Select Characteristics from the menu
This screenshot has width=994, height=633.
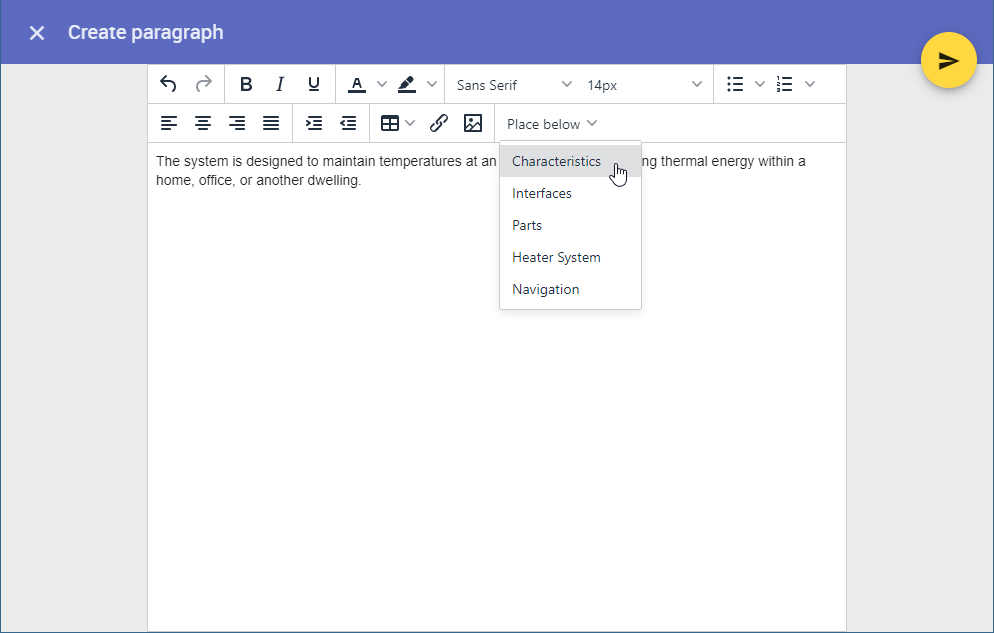click(557, 161)
